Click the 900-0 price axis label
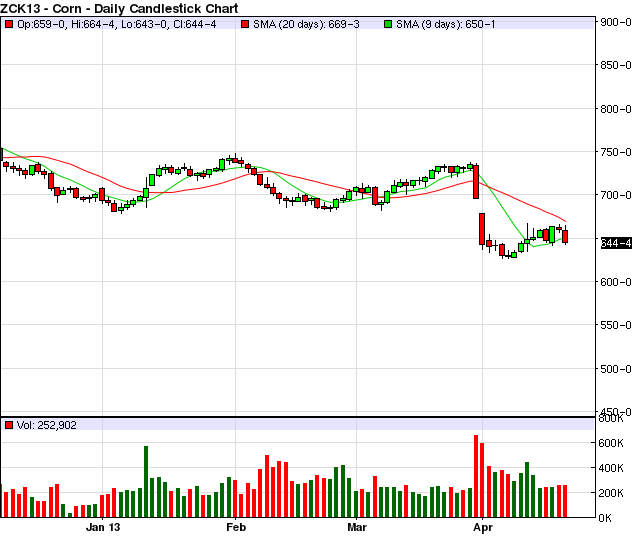Viewport: 640px width, 536px height. coord(616,22)
